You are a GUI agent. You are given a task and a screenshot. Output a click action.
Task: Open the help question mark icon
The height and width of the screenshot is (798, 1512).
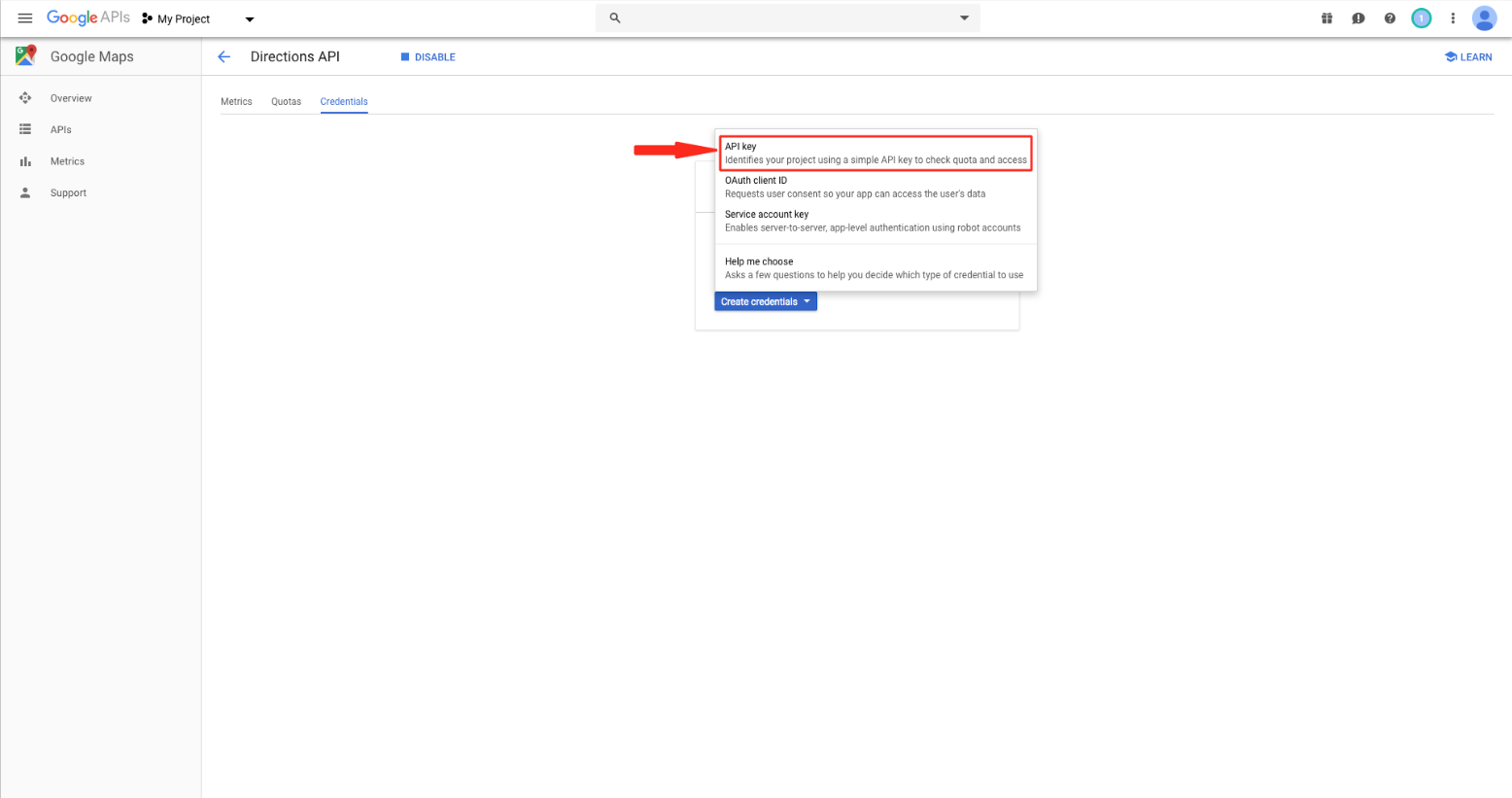coord(1390,18)
